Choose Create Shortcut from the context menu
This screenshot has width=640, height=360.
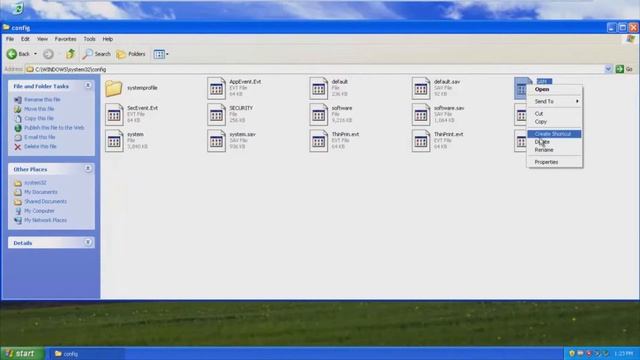pos(555,134)
